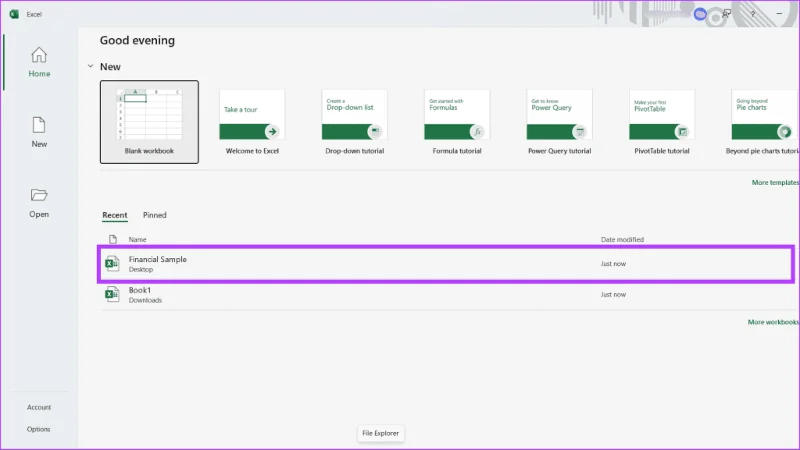The image size is (800, 450).
Task: Open the Financial Sample workbook name
Action: [x=158, y=259]
